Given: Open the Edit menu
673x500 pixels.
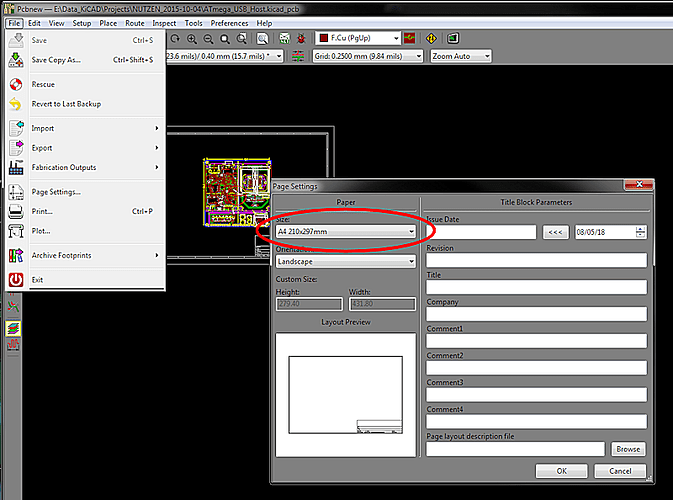Looking at the screenshot, I should click(x=34, y=23).
